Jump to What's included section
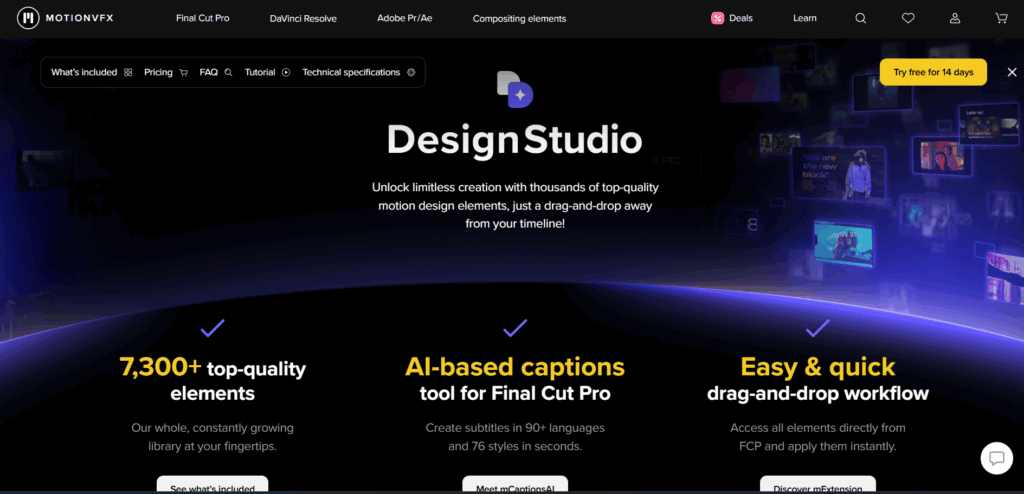The image size is (1024, 494). point(91,72)
